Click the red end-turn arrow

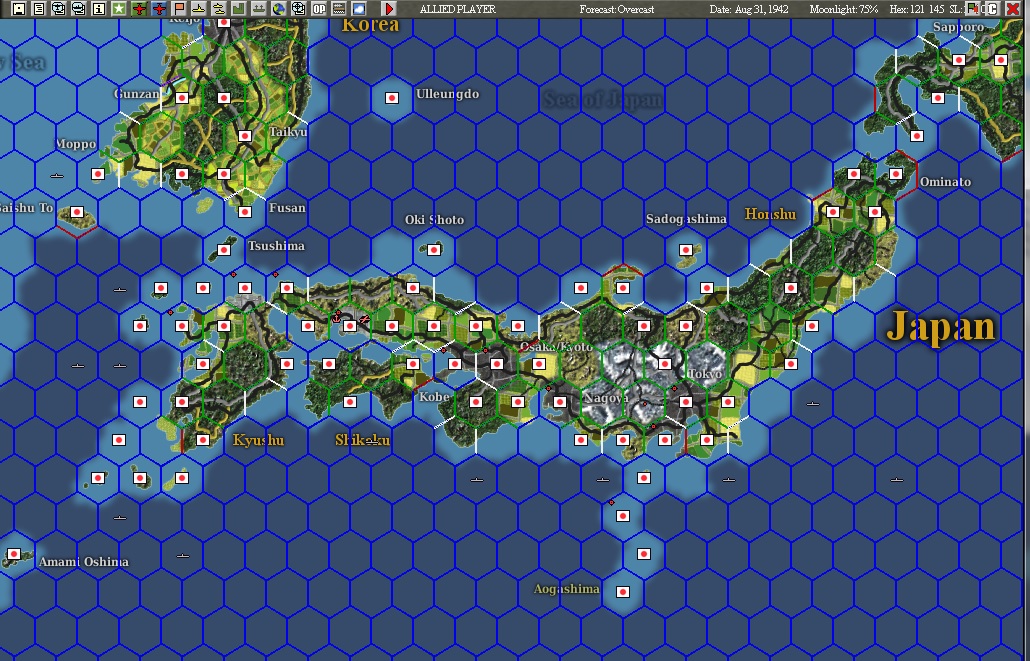pyautogui.click(x=390, y=9)
